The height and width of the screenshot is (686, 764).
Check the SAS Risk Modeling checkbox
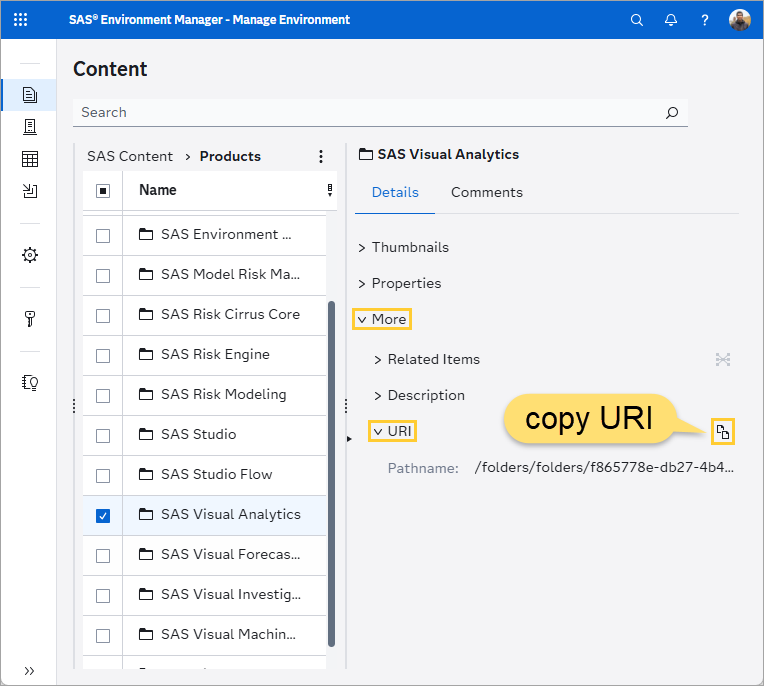[103, 396]
